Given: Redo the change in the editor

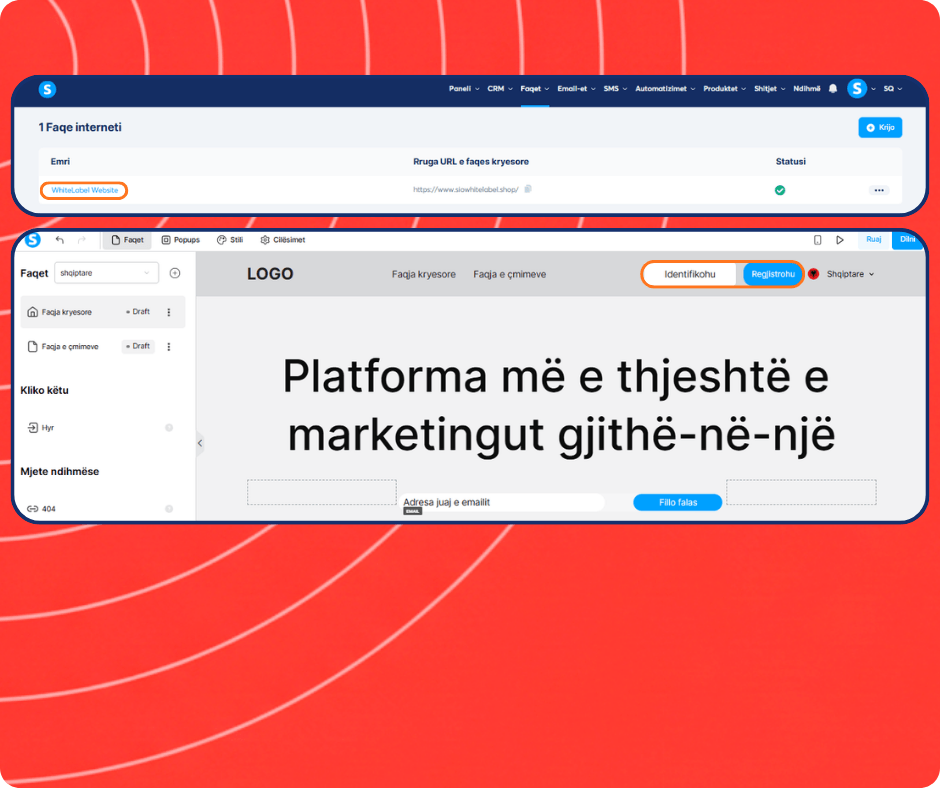Looking at the screenshot, I should pyautogui.click(x=82, y=240).
